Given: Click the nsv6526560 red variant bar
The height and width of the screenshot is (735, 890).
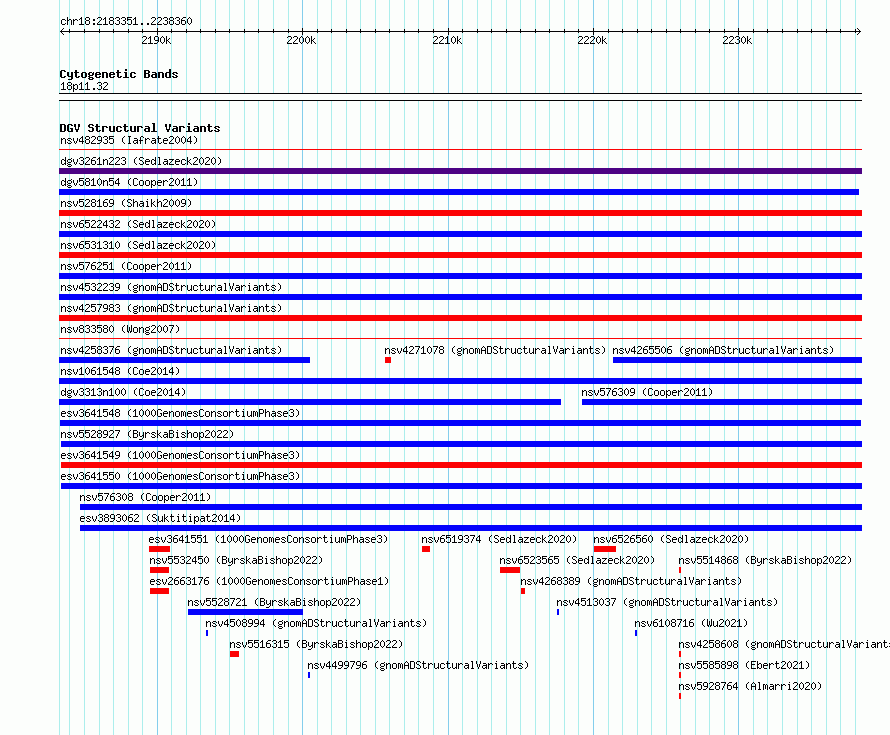Looking at the screenshot, I should click(x=605, y=549).
